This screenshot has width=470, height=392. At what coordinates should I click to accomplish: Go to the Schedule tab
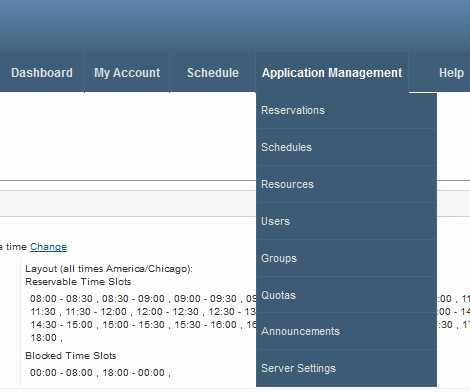click(213, 73)
